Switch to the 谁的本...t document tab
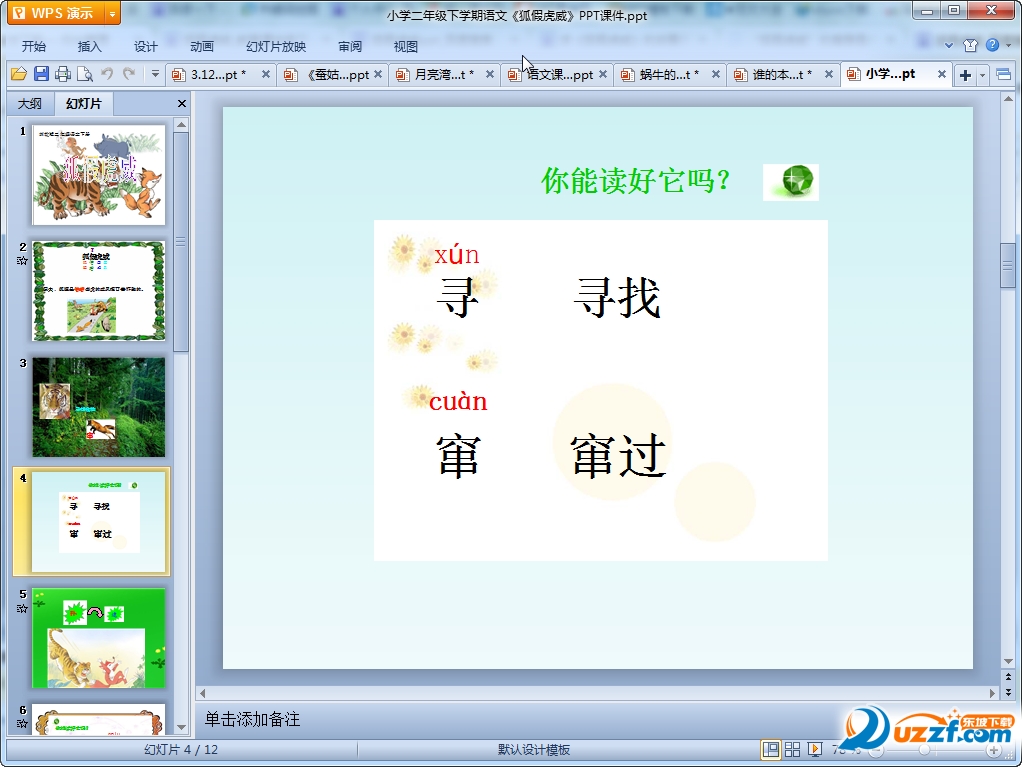Viewport: 1022px width, 767px height. (782, 75)
